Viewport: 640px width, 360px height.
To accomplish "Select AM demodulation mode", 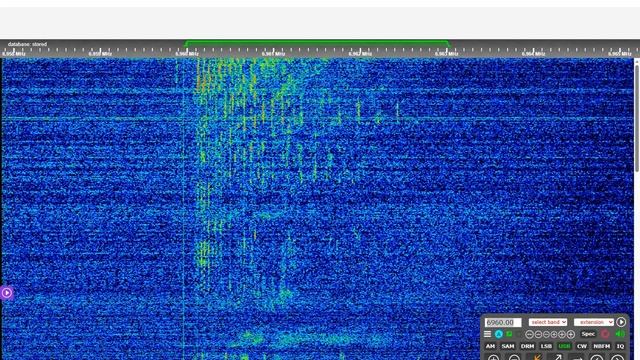I will coord(490,346).
